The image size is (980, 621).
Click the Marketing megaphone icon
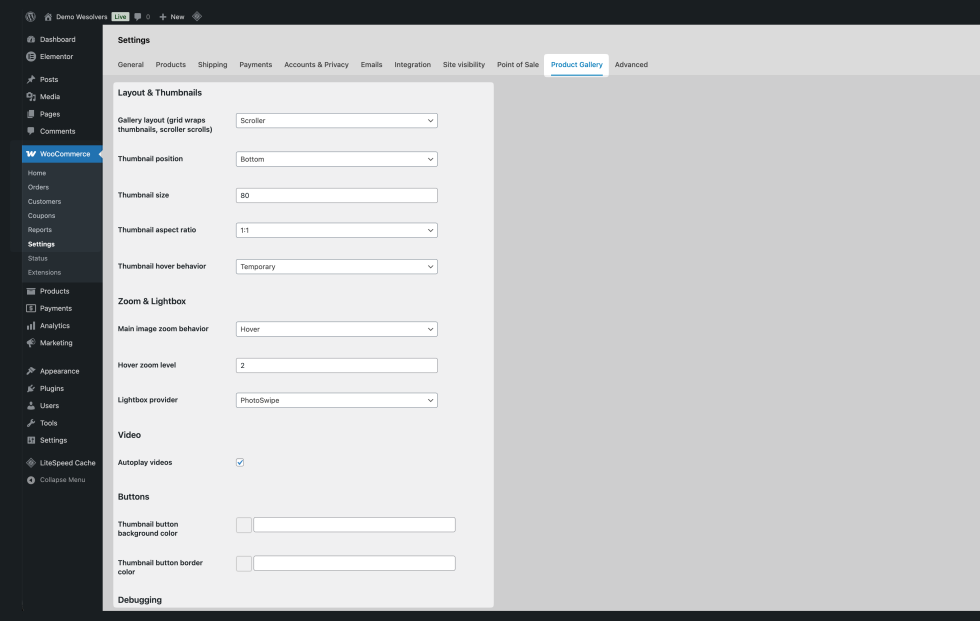[31, 343]
